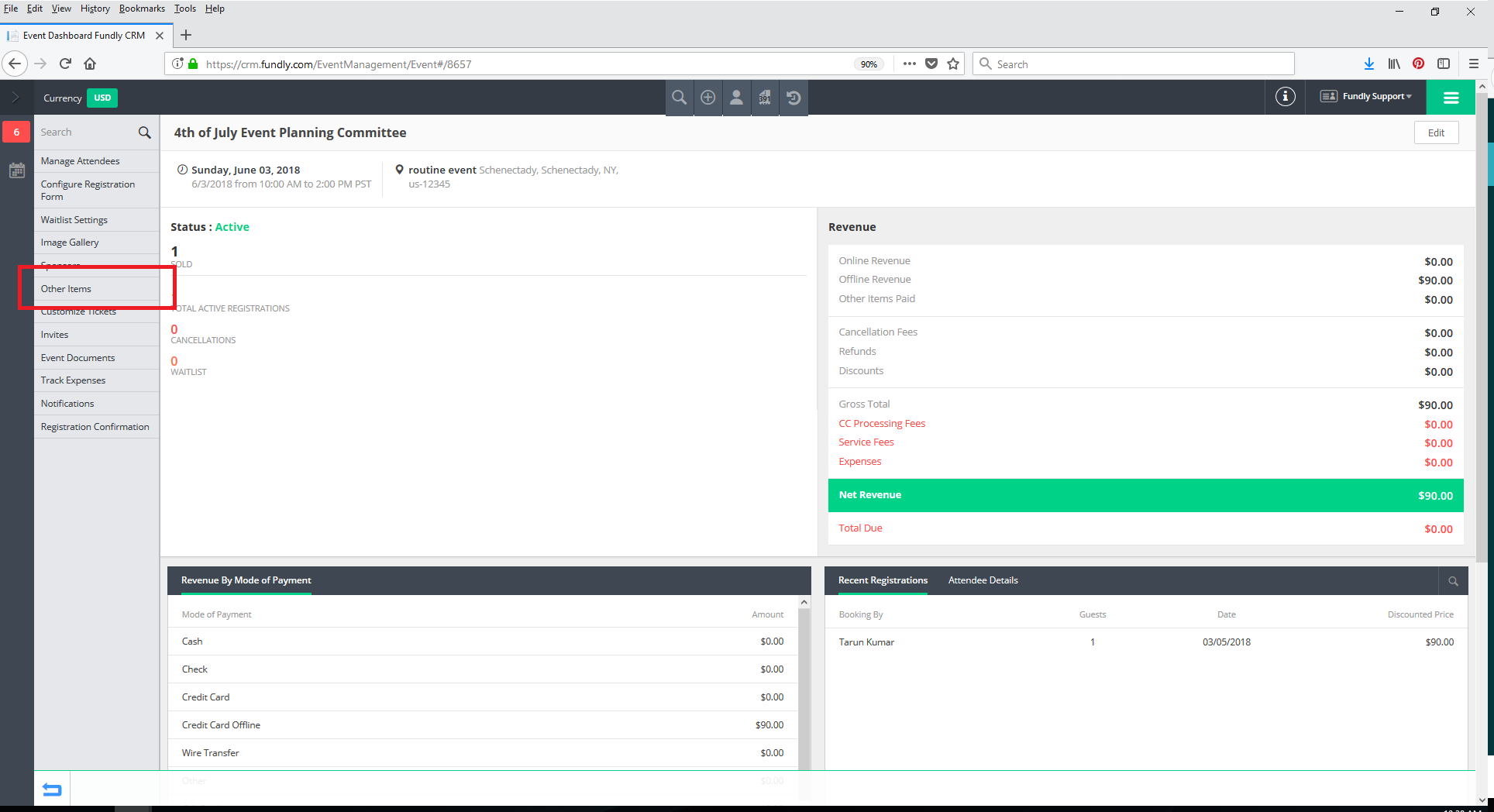Click the 90% zoom level indicator
The image size is (1494, 812).
869,64
